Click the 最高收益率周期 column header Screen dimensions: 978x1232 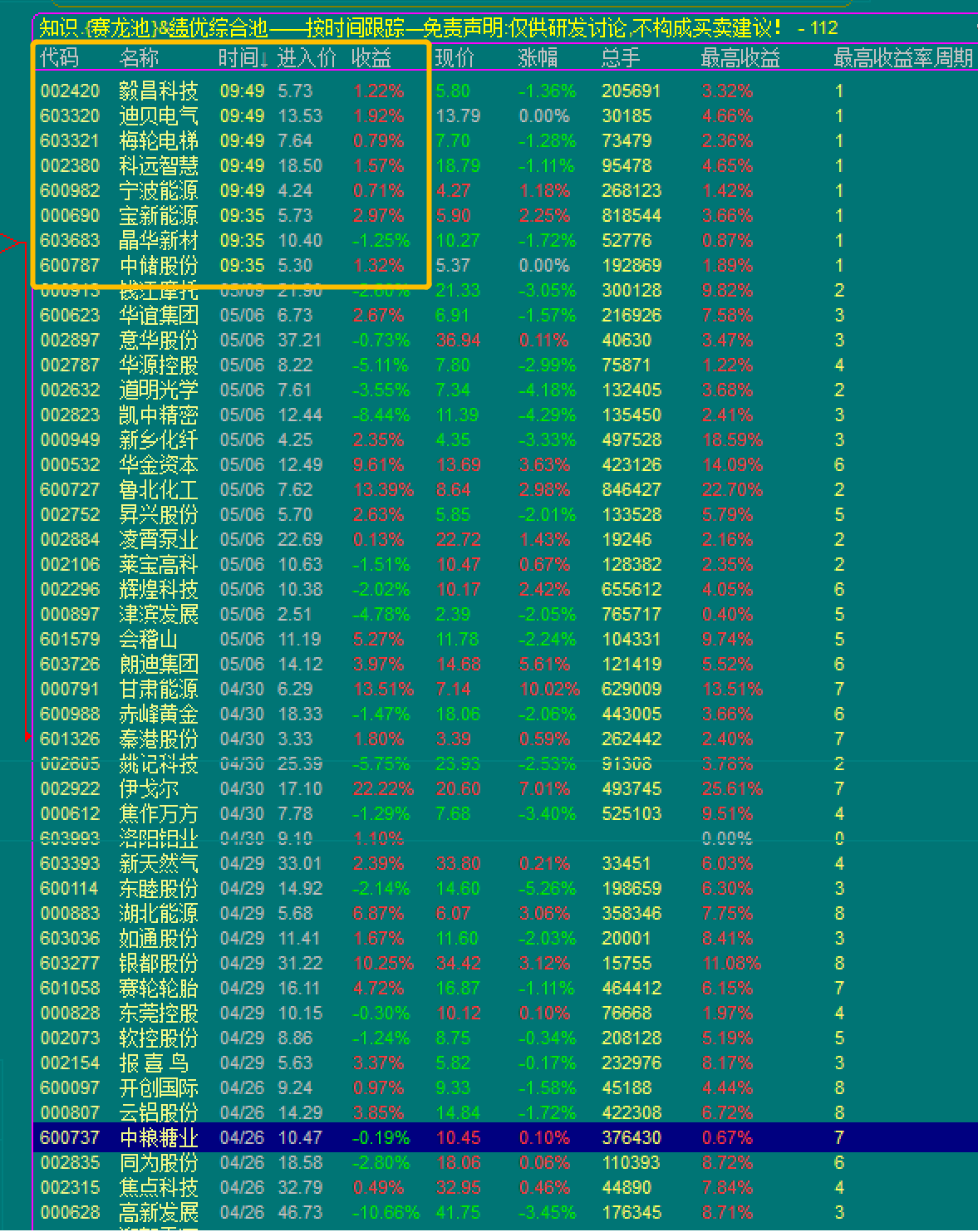tap(903, 58)
